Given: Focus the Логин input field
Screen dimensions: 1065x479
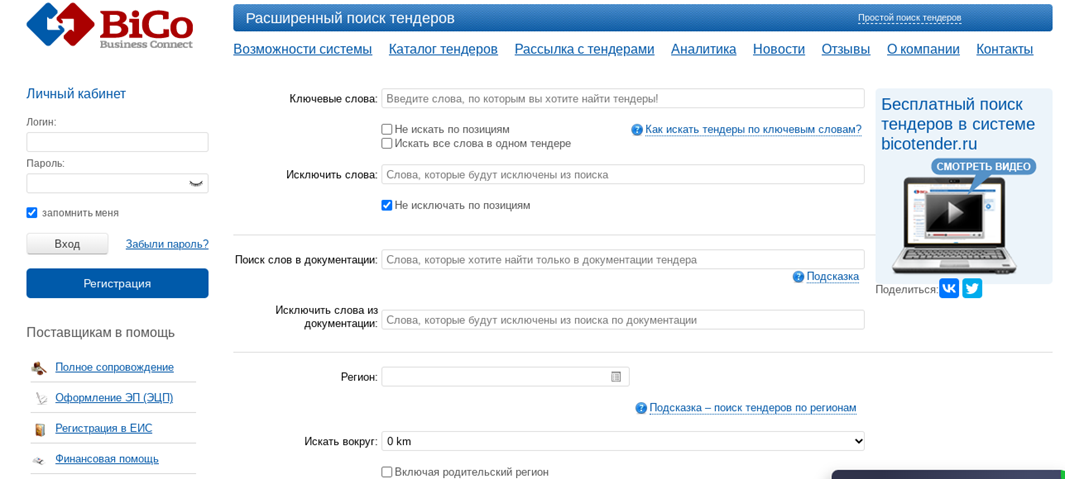Looking at the screenshot, I should 118,142.
